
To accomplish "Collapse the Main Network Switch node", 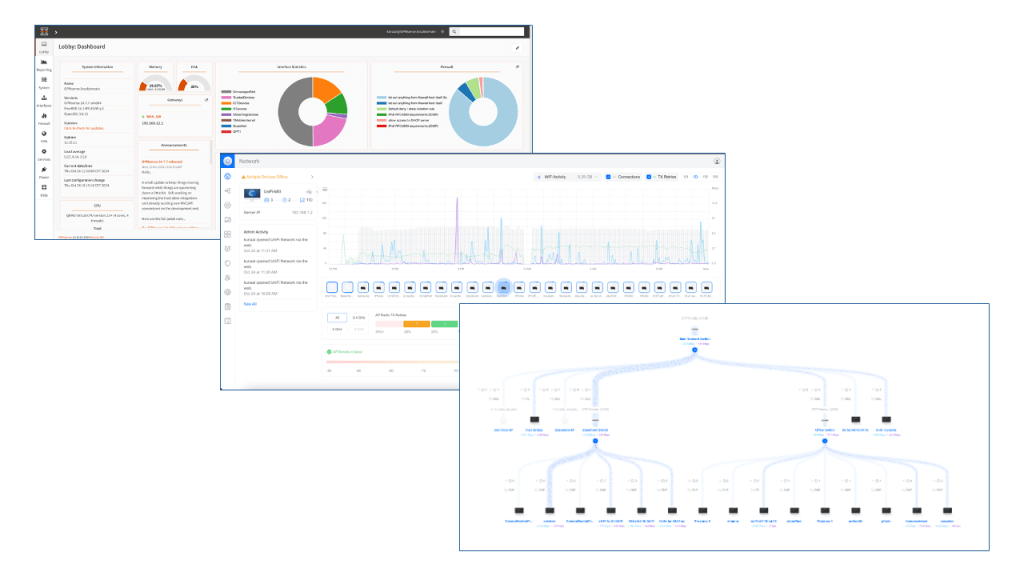I will point(694,349).
